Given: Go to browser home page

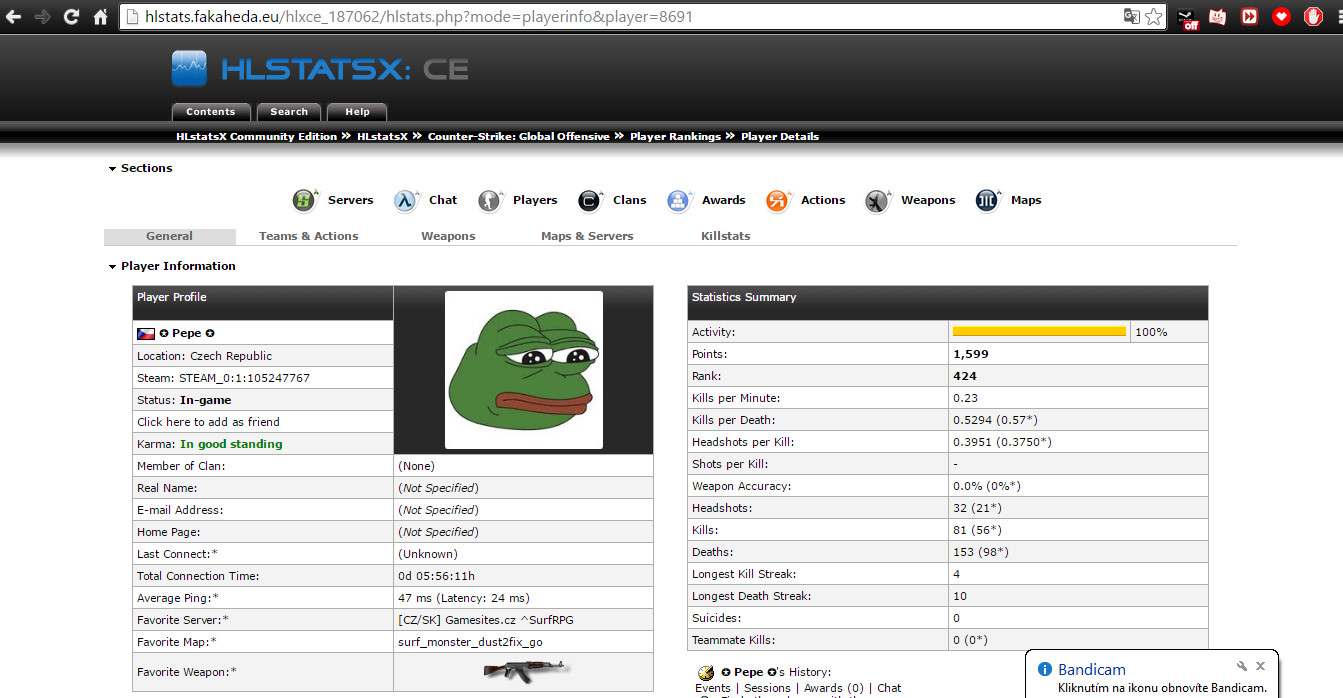Looking at the screenshot, I should 100,17.
